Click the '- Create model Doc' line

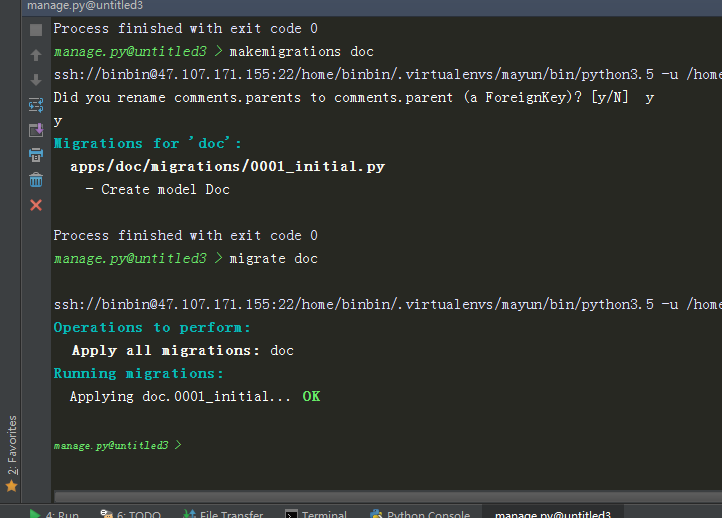tap(157, 189)
